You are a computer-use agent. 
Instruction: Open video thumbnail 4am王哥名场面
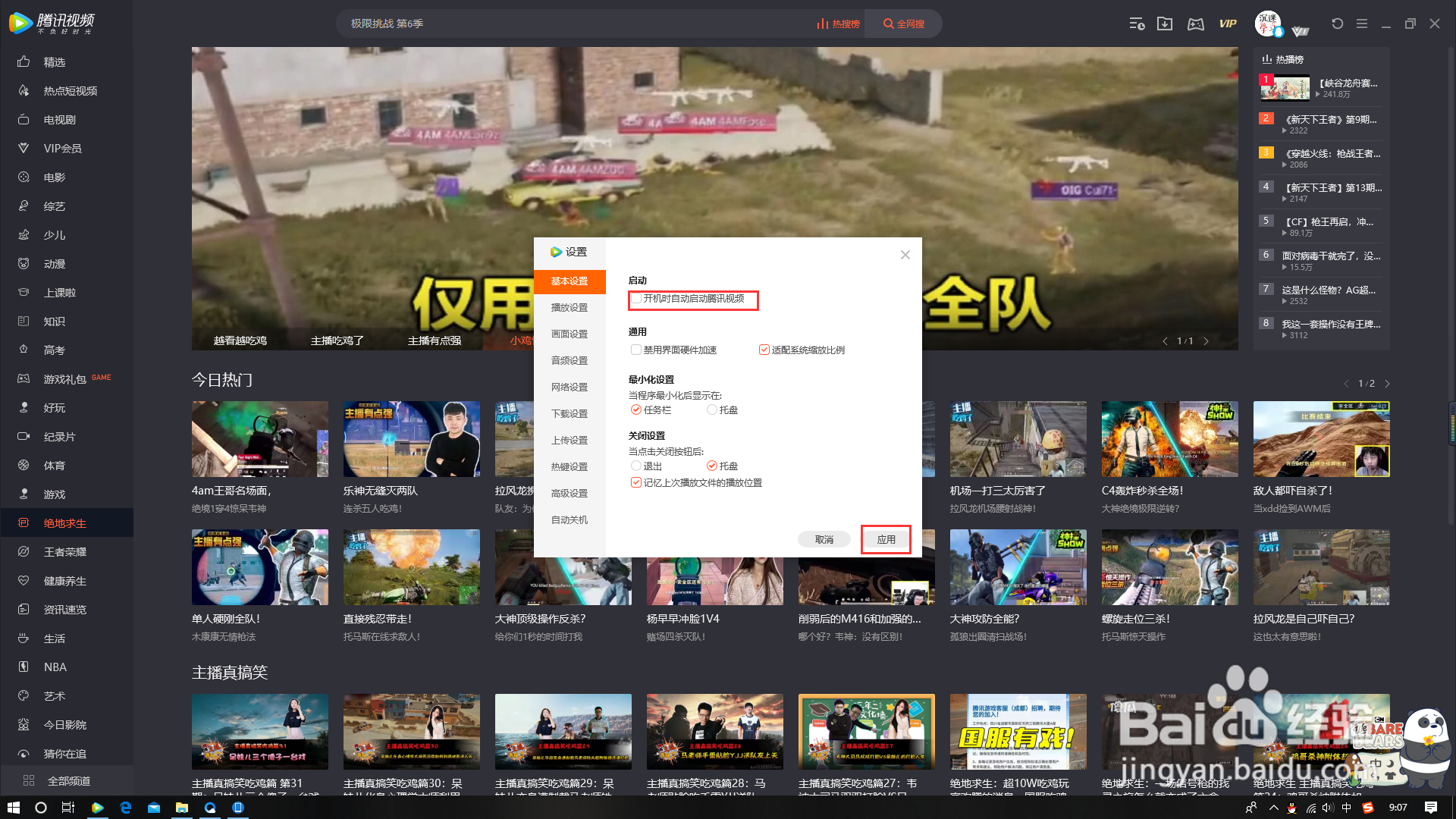click(x=260, y=439)
